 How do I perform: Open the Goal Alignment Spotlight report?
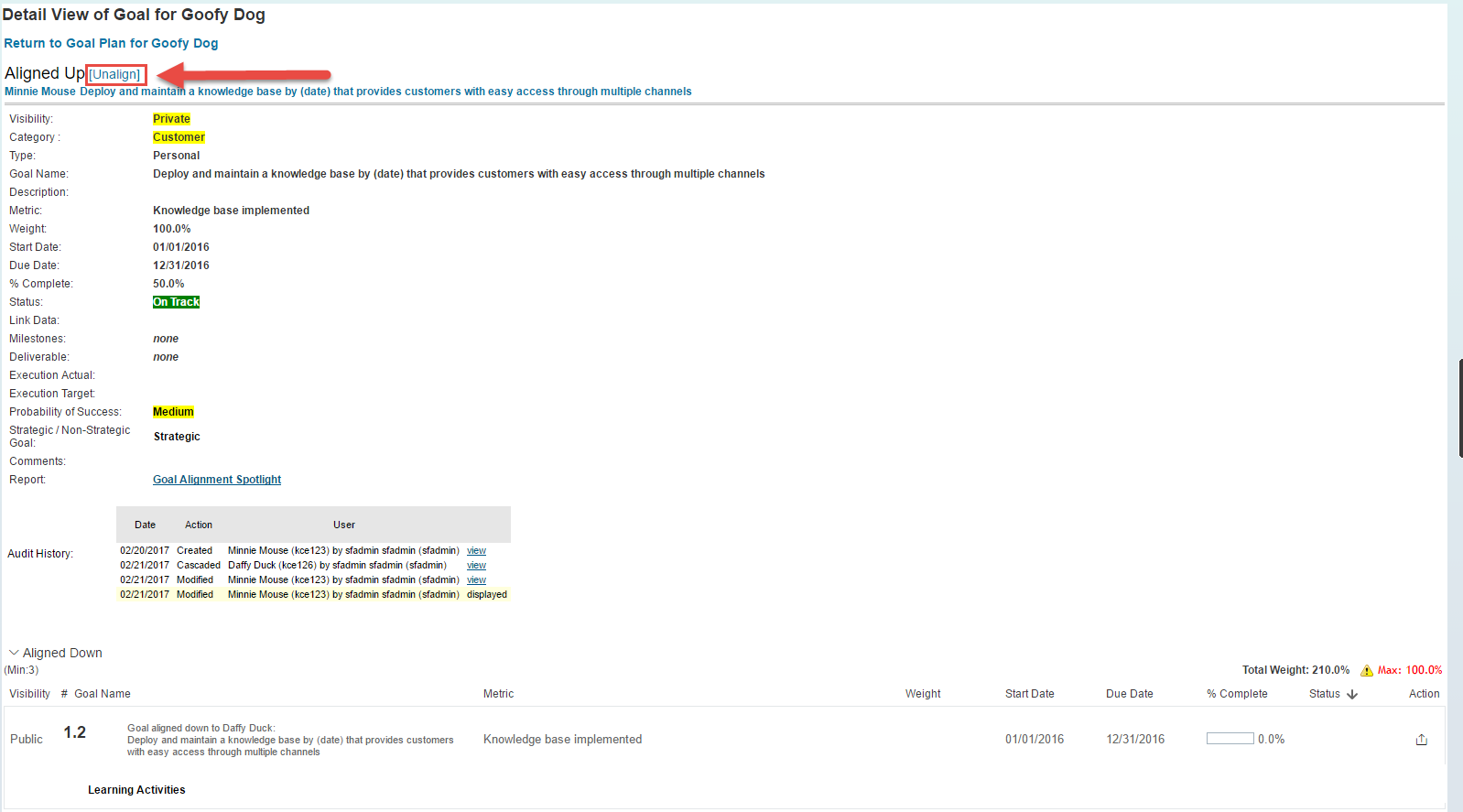[217, 480]
